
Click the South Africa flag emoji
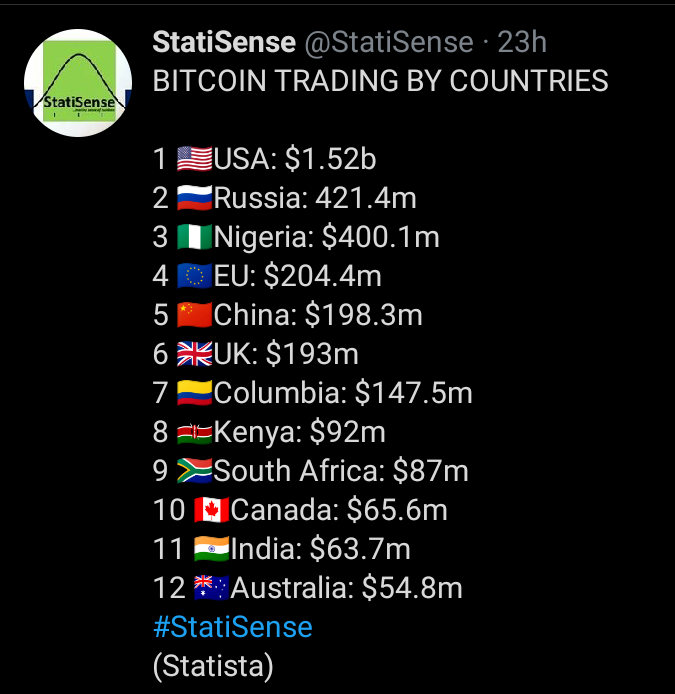(194, 470)
